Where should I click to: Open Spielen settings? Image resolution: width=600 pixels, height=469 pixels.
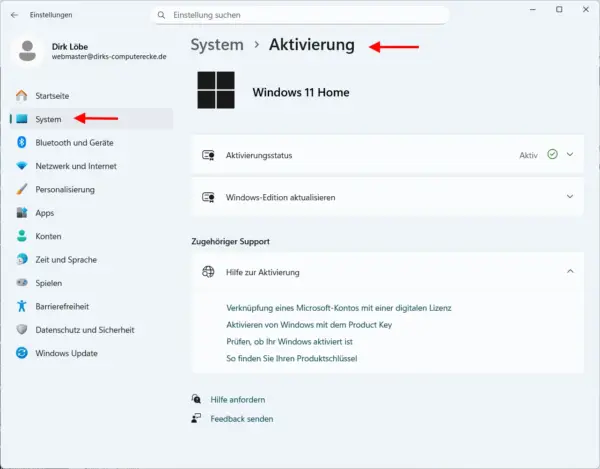(91, 283)
